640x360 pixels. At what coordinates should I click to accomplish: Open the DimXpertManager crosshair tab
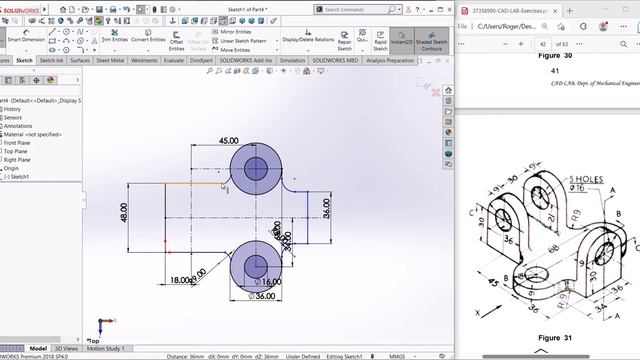tap(36, 80)
